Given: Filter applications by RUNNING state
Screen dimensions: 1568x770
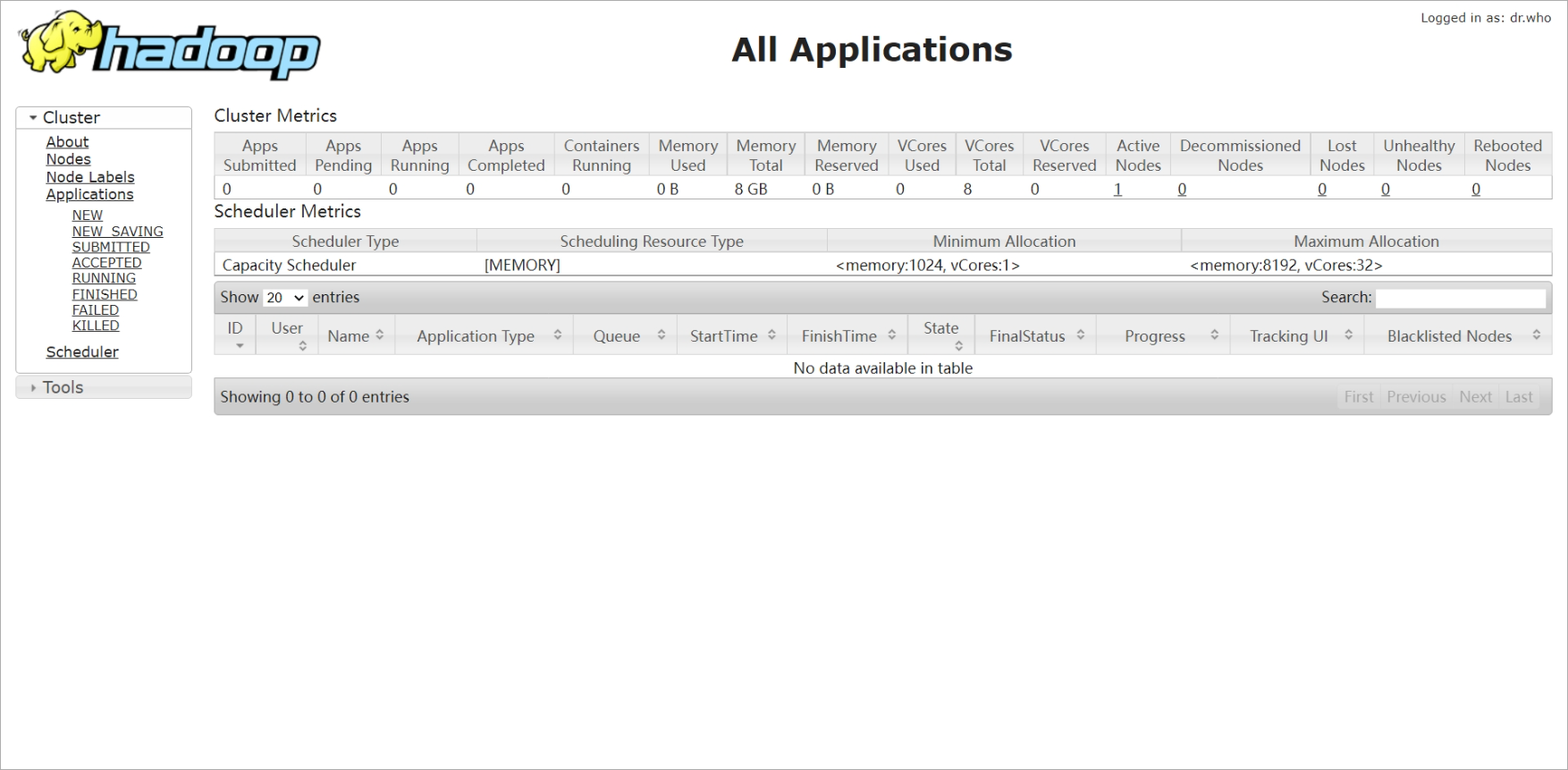Looking at the screenshot, I should click(x=104, y=278).
